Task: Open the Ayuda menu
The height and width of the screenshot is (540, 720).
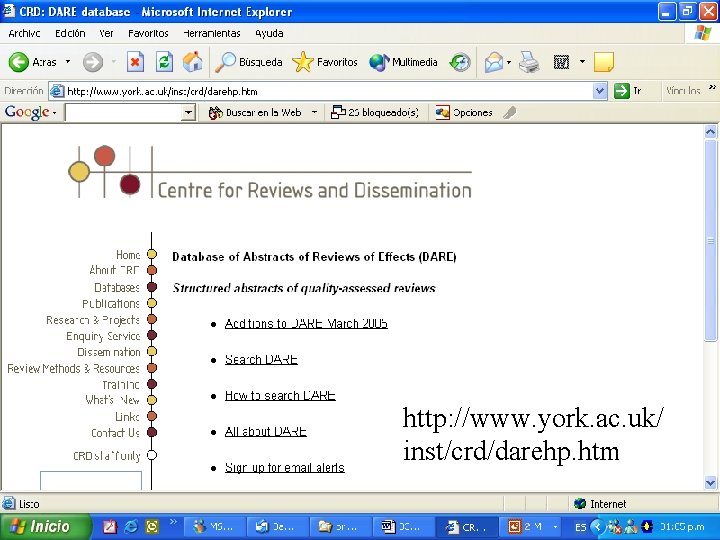Action: coord(269,34)
